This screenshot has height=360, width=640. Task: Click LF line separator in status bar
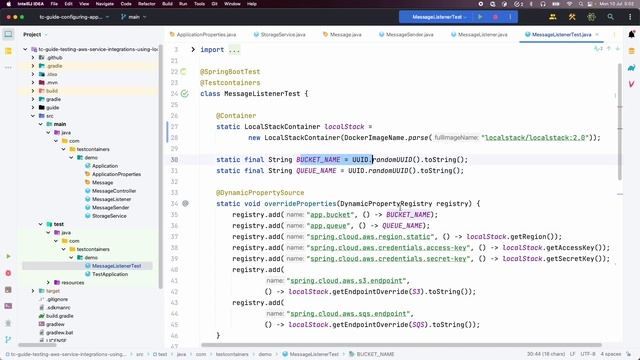(572, 354)
